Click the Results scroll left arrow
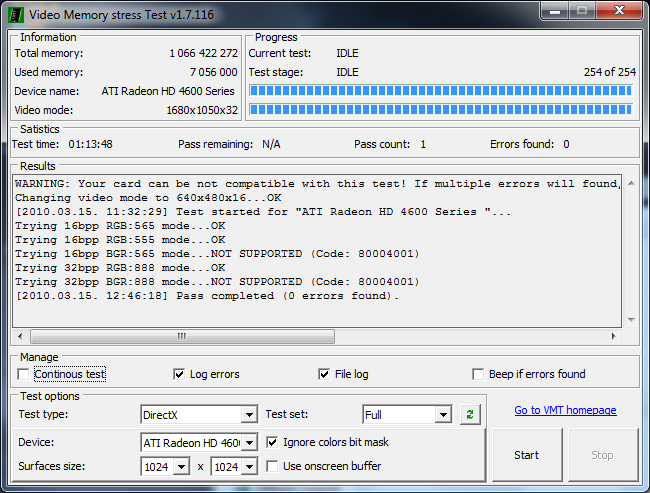Screen dimensions: 650x493 pyautogui.click(x=20, y=336)
